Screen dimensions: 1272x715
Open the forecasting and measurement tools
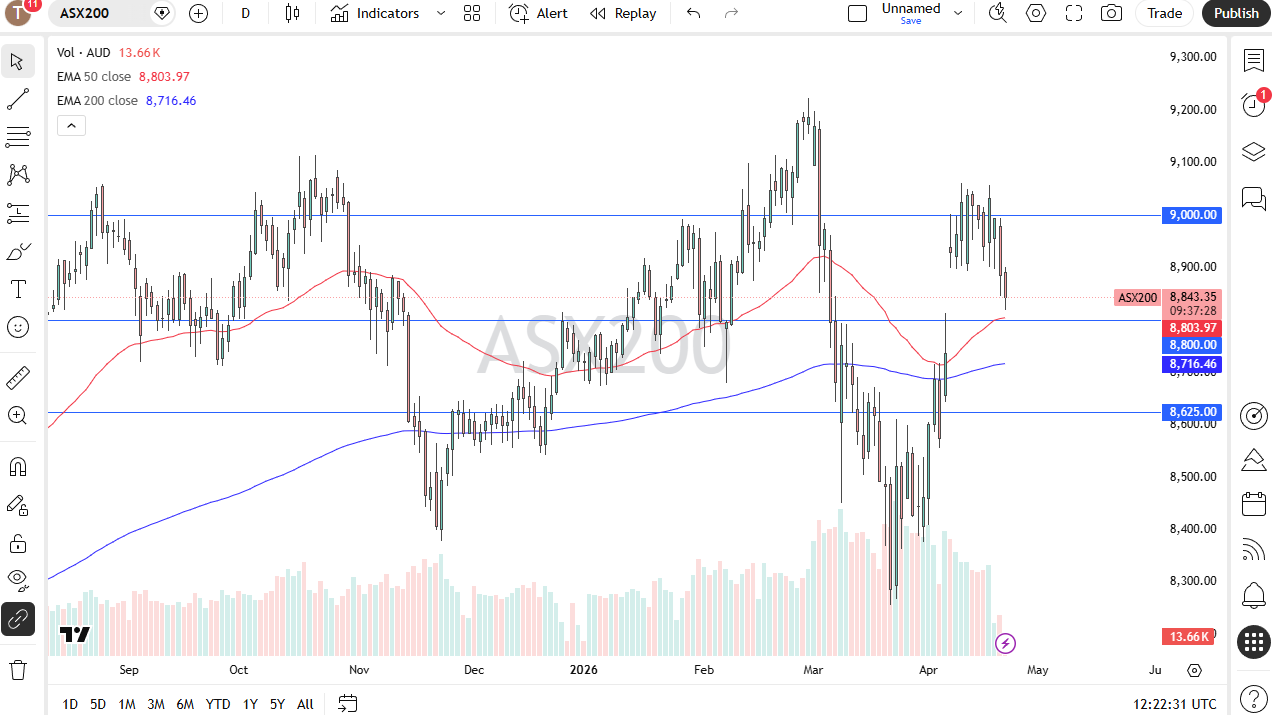(x=17, y=213)
